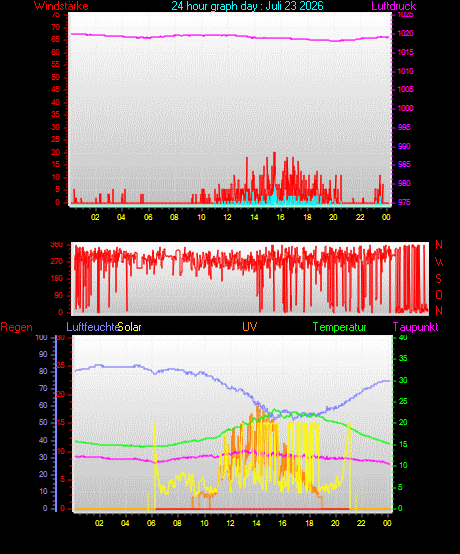Select the 990 value on the Luftdruck axis
This screenshot has height=554, width=460.
pos(404,146)
